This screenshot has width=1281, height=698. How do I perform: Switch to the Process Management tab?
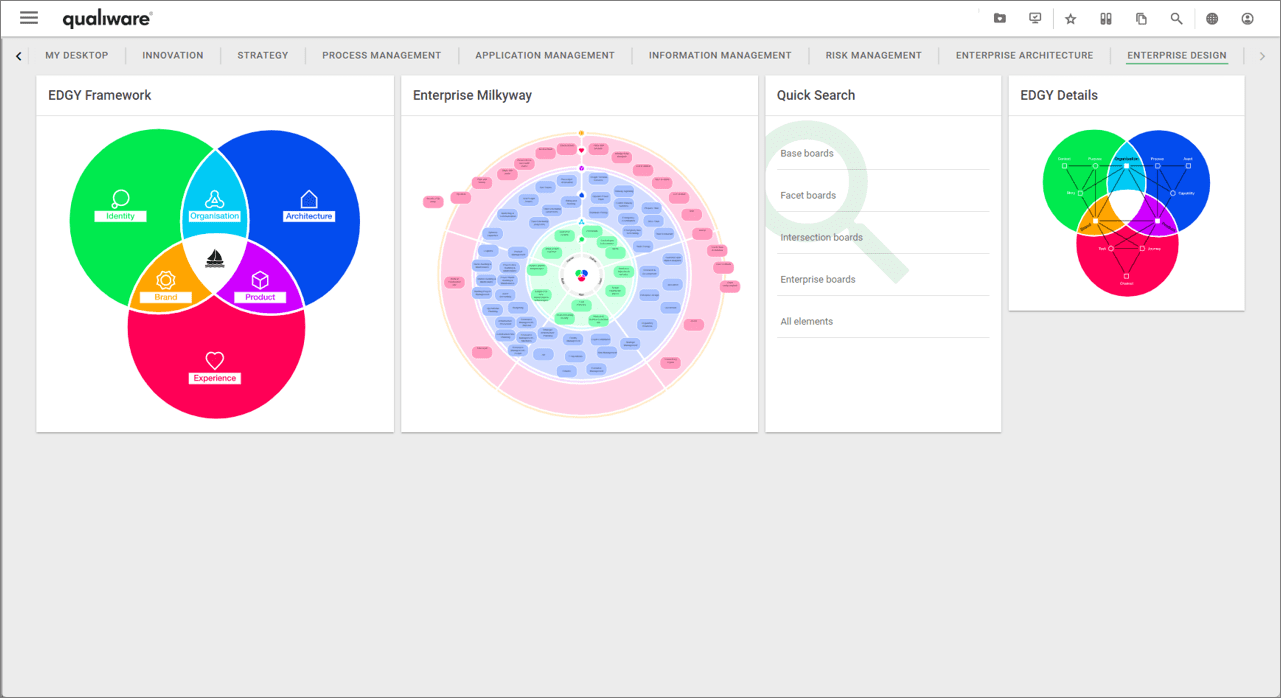[381, 56]
